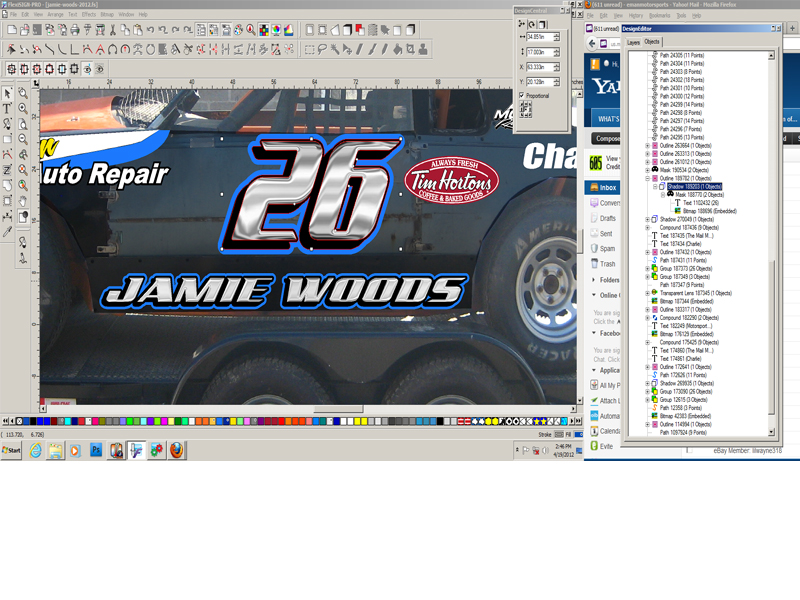800x600 pixels.
Task: Click the Cut scissors icon
Action: pyautogui.click(x=113, y=30)
